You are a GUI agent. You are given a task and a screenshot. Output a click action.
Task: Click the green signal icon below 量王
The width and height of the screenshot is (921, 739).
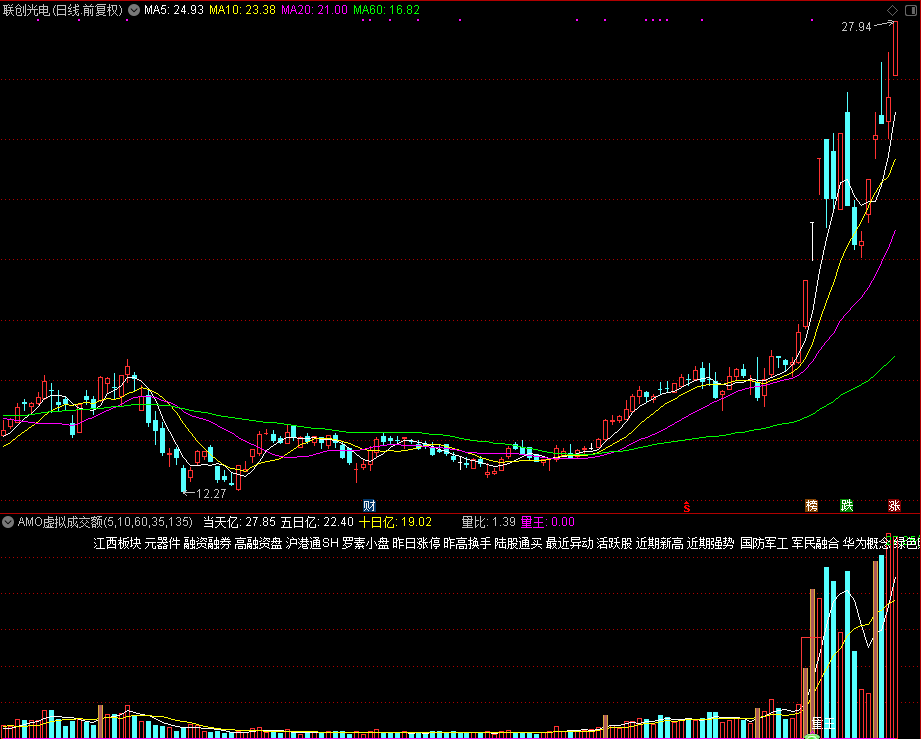click(x=812, y=736)
